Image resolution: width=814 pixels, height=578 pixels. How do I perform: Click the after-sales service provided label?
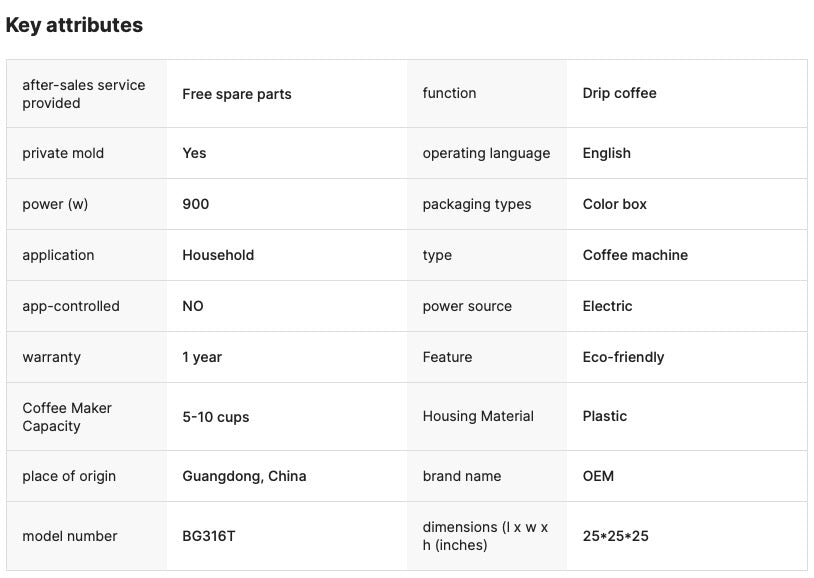tap(84, 94)
